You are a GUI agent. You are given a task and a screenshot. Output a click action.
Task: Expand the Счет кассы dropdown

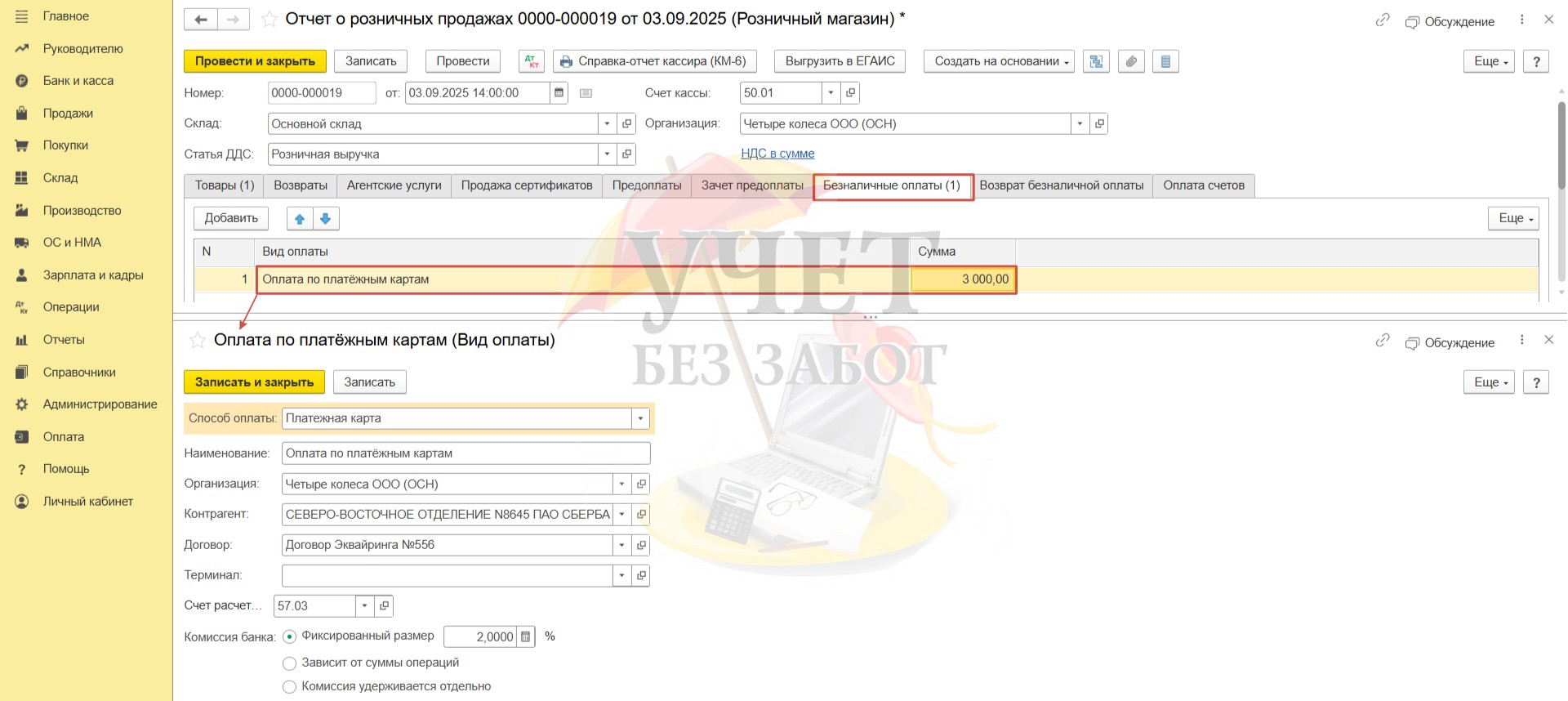click(x=831, y=93)
